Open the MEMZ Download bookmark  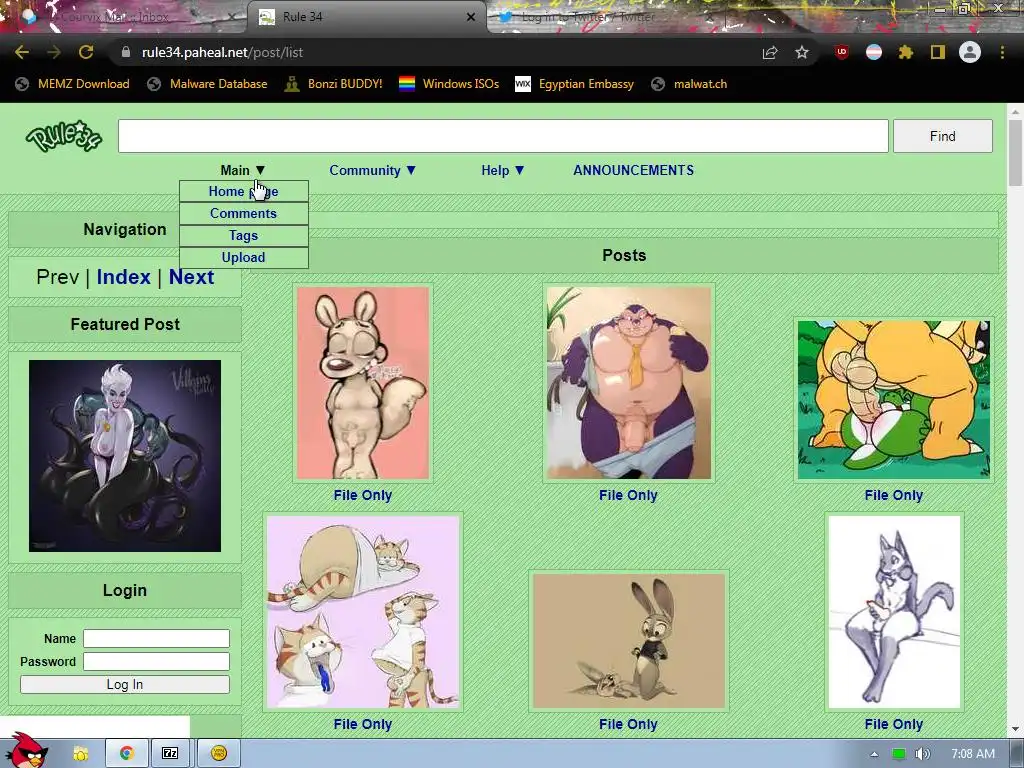(x=72, y=84)
